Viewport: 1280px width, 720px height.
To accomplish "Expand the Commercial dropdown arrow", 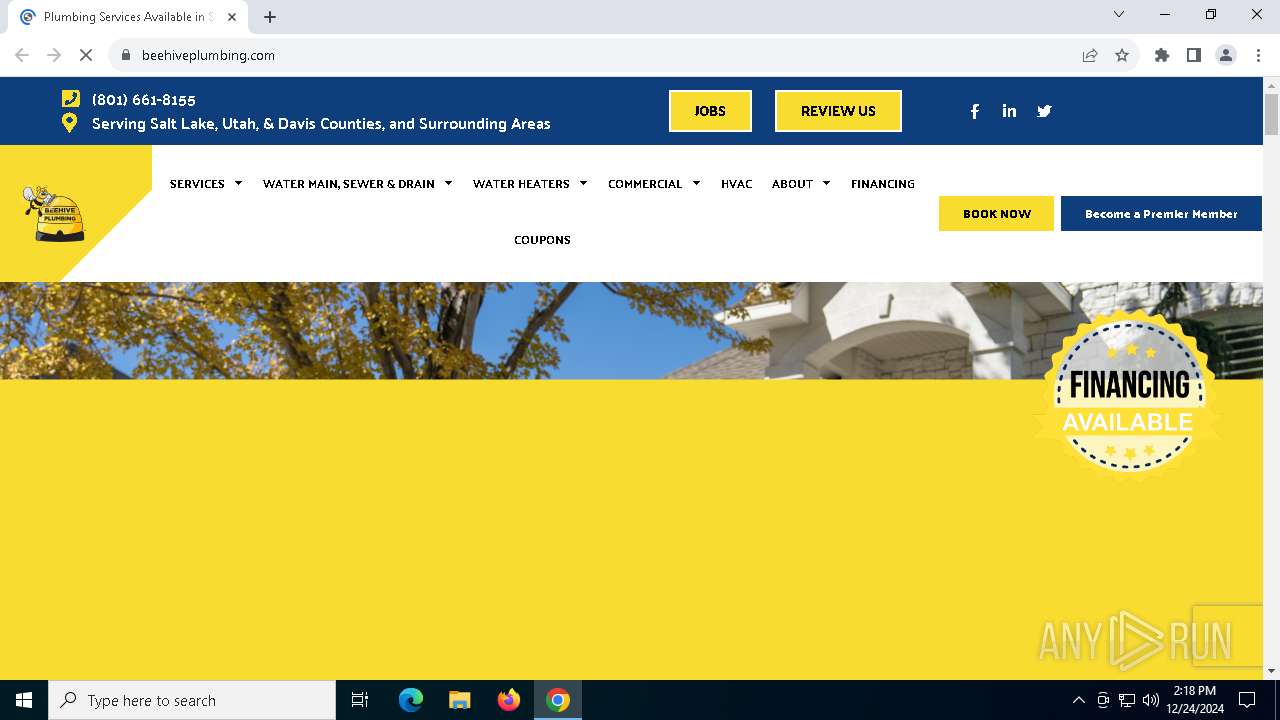I will (696, 183).
